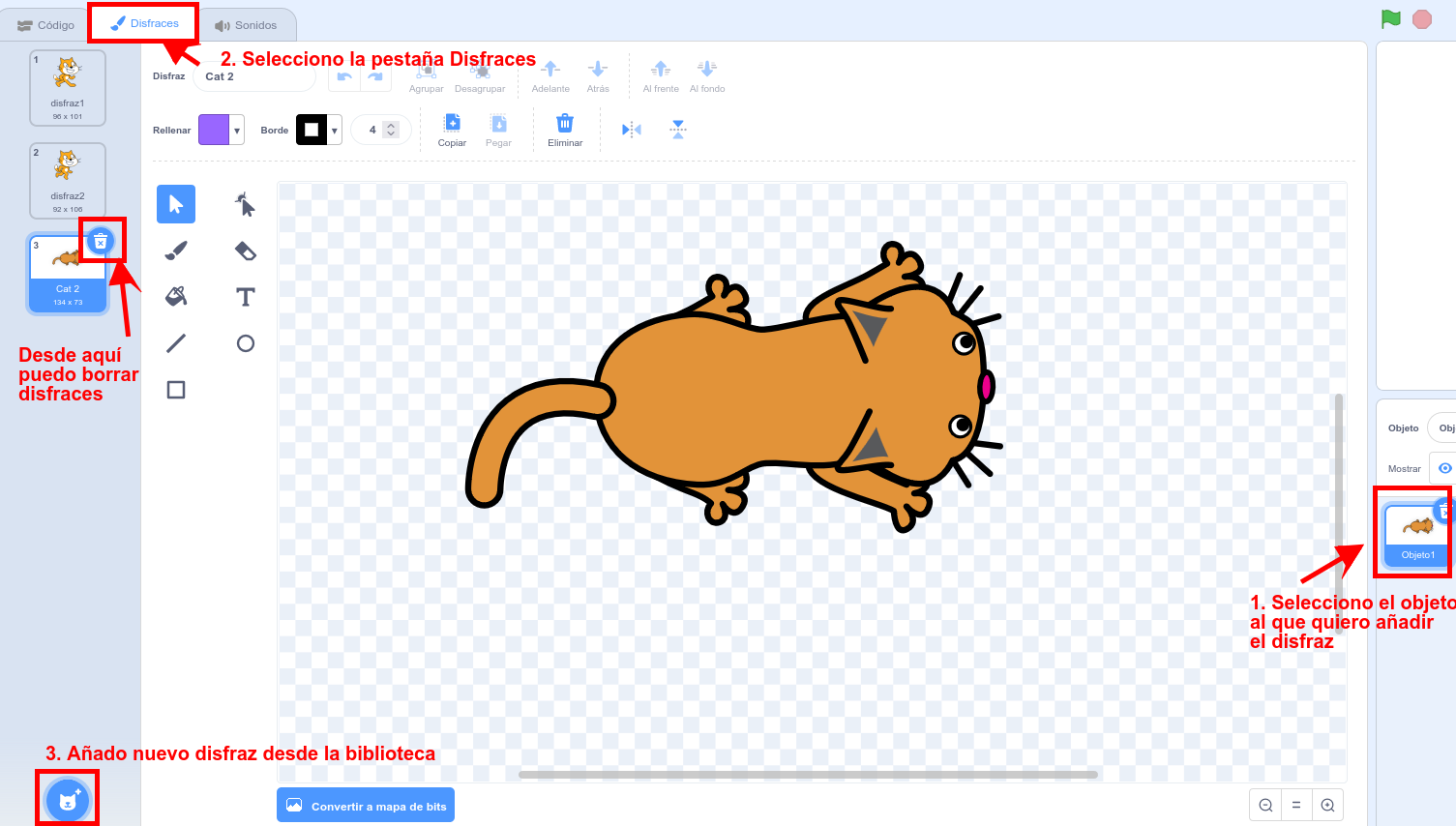Flip the costume vertically
The height and width of the screenshot is (826, 1456).
pos(678,130)
